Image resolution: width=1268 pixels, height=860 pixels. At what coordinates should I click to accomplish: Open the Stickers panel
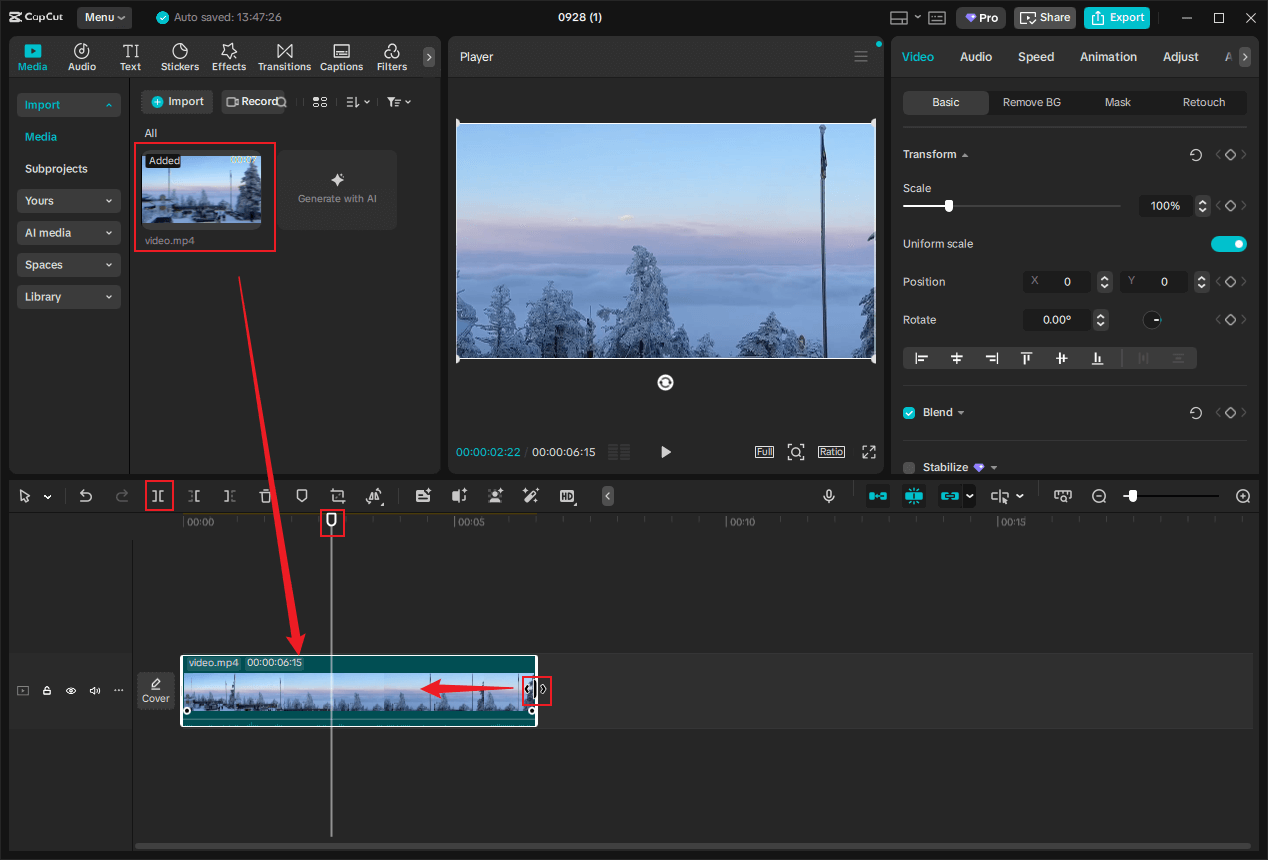180,58
